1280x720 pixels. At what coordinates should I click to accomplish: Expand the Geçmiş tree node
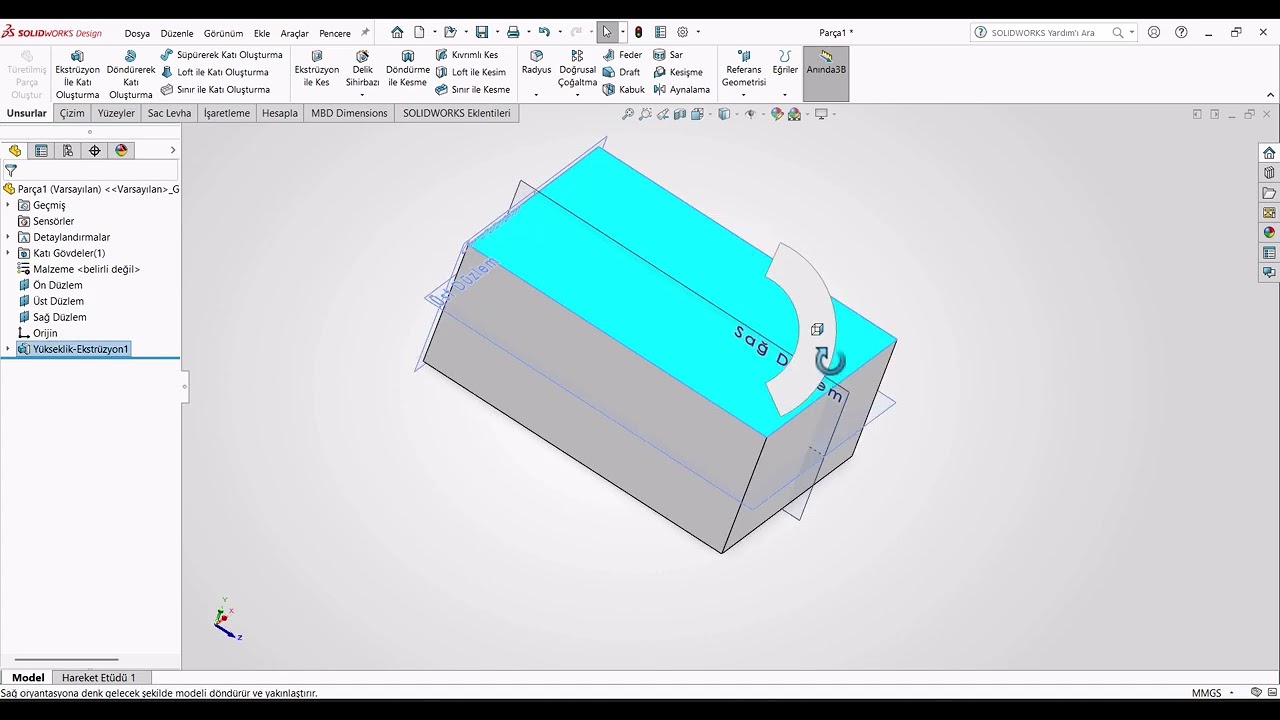[x=8, y=205]
